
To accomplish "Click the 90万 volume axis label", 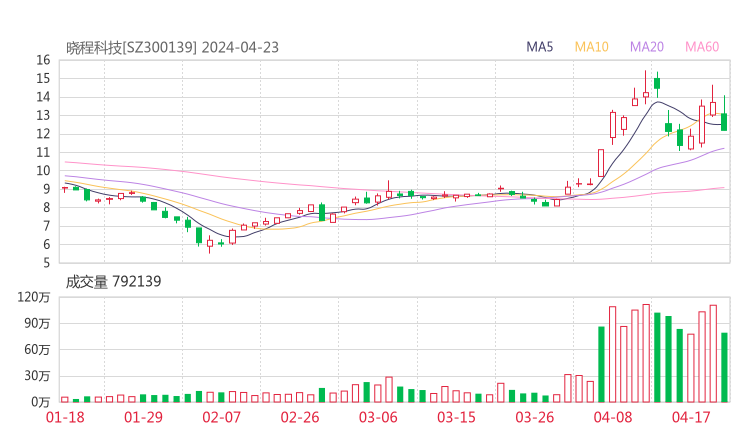I will point(37,324).
